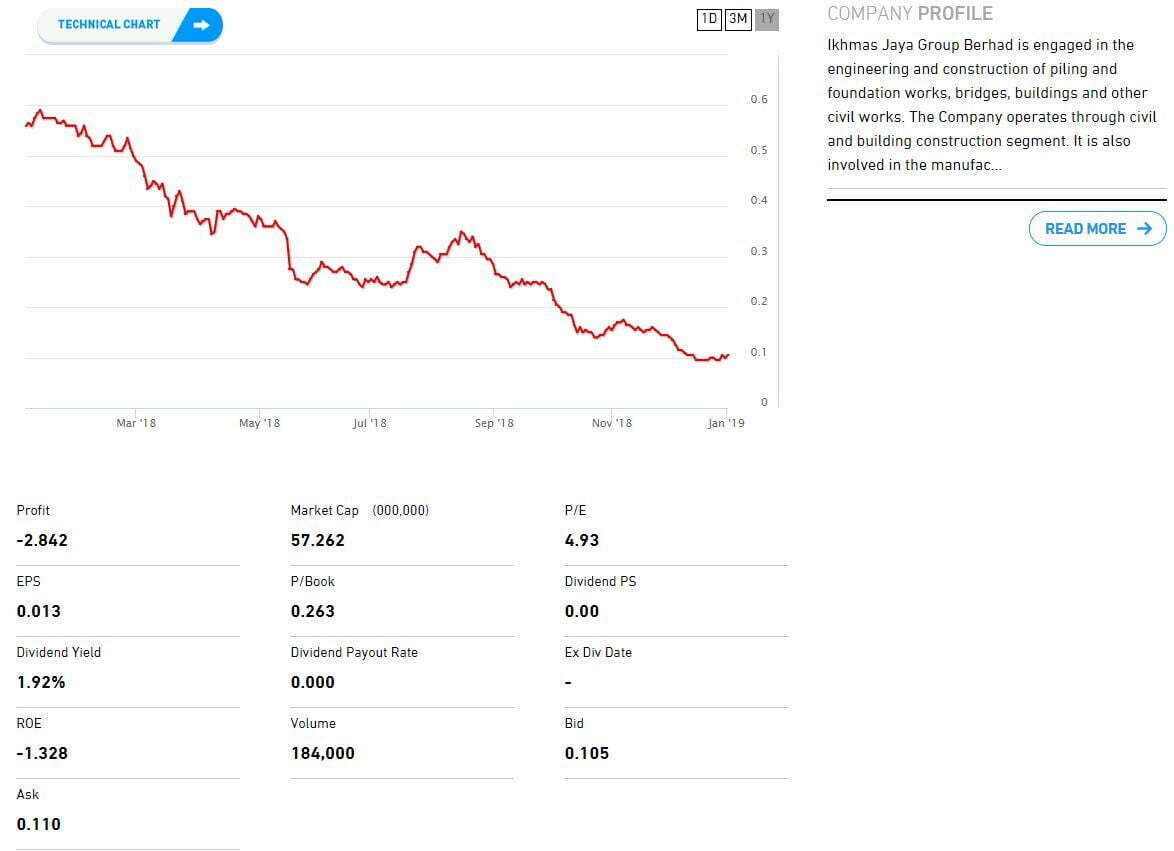
Task: Click the Volume figure 184,000
Action: 322,753
